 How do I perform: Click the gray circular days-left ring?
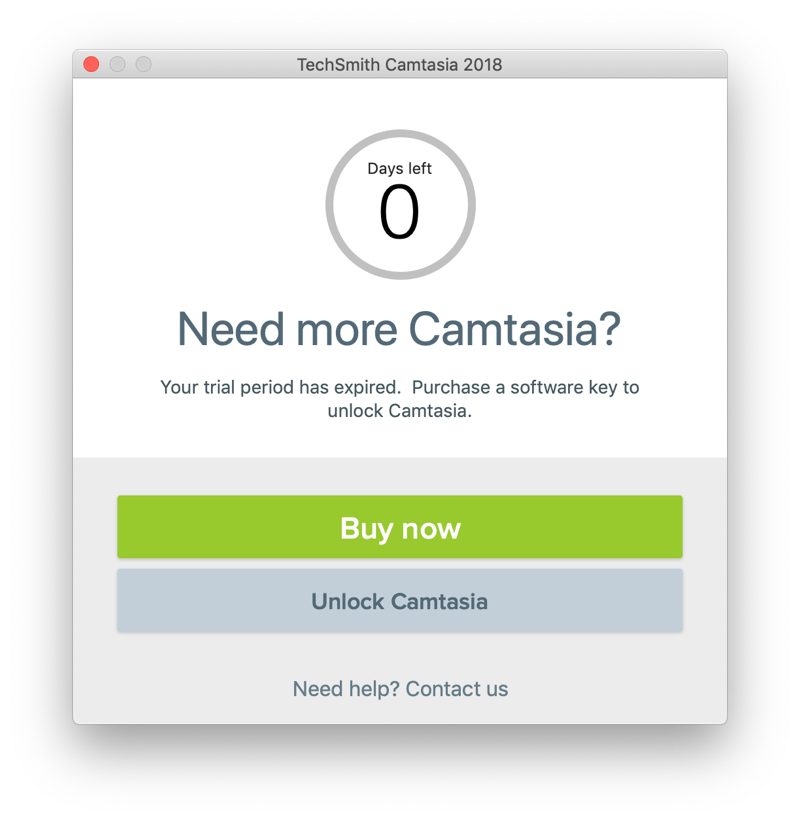(331, 205)
